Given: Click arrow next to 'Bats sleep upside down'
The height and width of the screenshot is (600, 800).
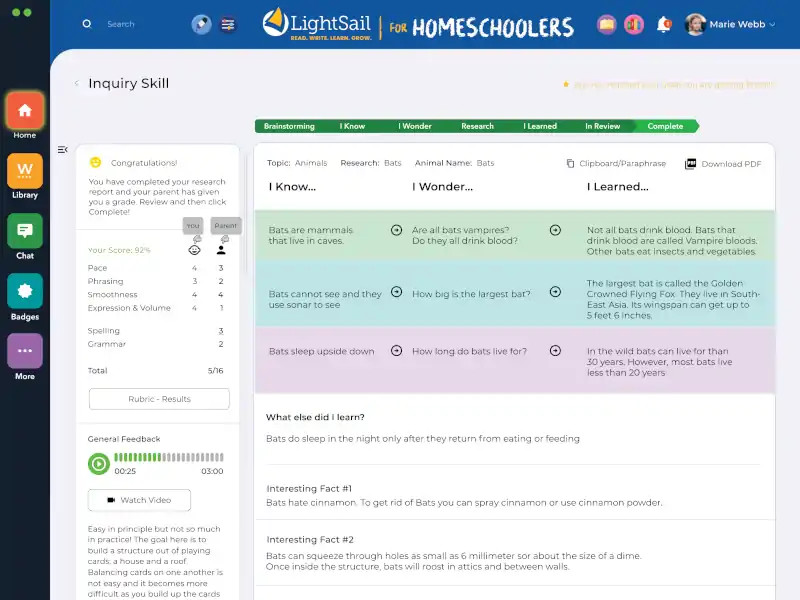Looking at the screenshot, I should tap(396, 351).
